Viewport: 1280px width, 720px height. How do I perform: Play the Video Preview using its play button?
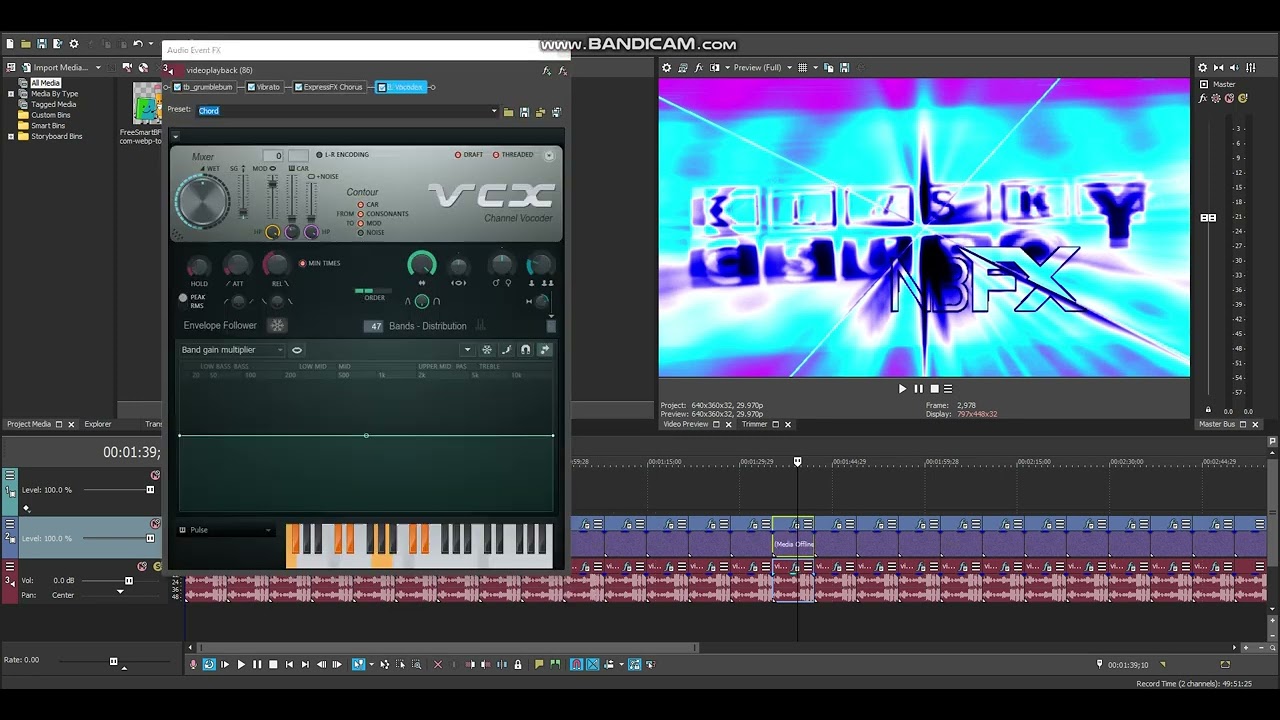point(902,389)
